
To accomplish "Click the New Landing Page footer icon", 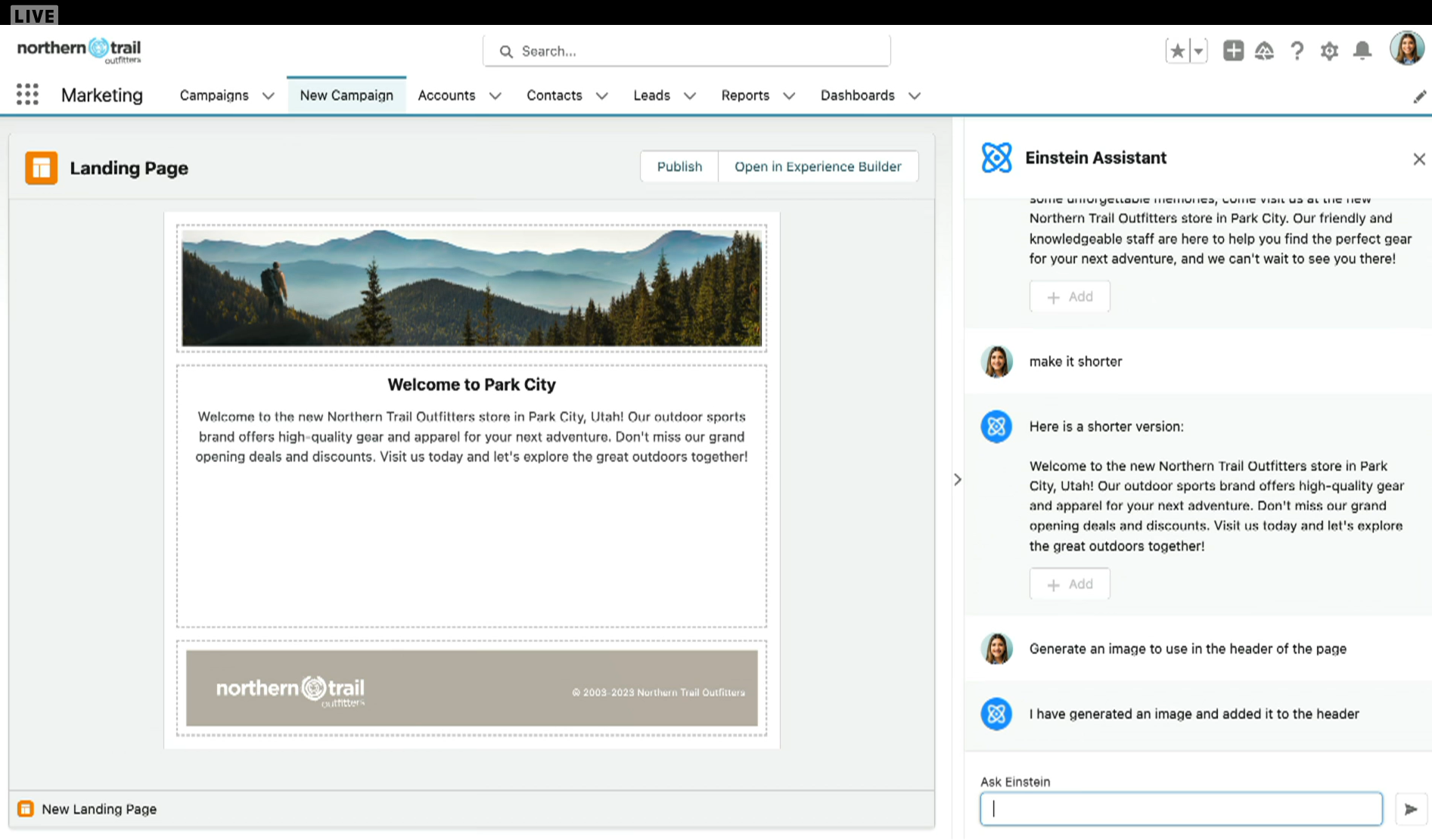I will pos(25,809).
